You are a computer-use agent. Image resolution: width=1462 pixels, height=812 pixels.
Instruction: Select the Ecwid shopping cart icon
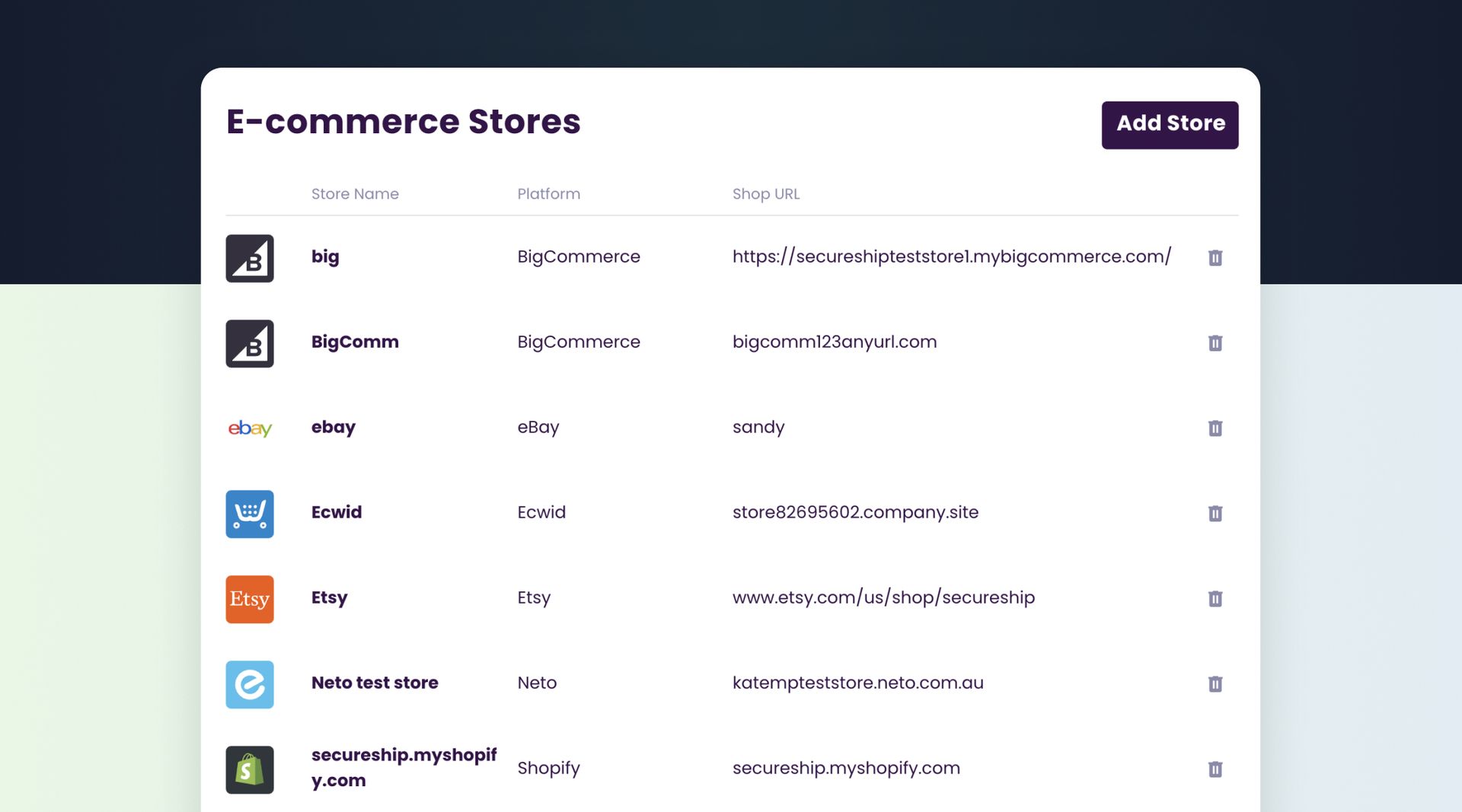249,514
